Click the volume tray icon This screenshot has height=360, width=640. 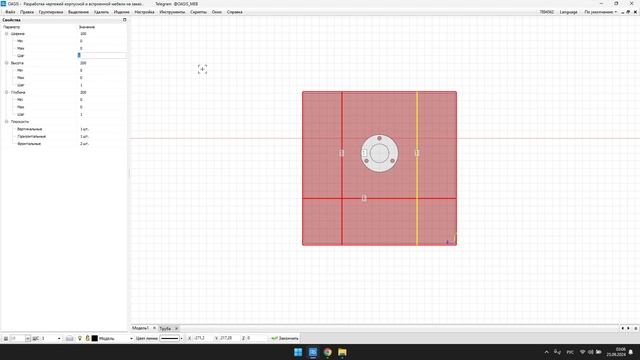591,352
